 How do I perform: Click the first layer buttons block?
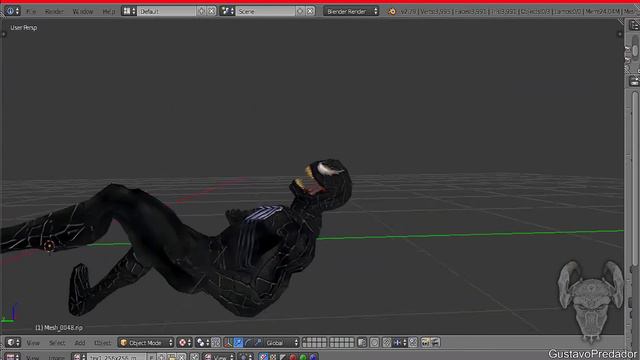coord(314,342)
